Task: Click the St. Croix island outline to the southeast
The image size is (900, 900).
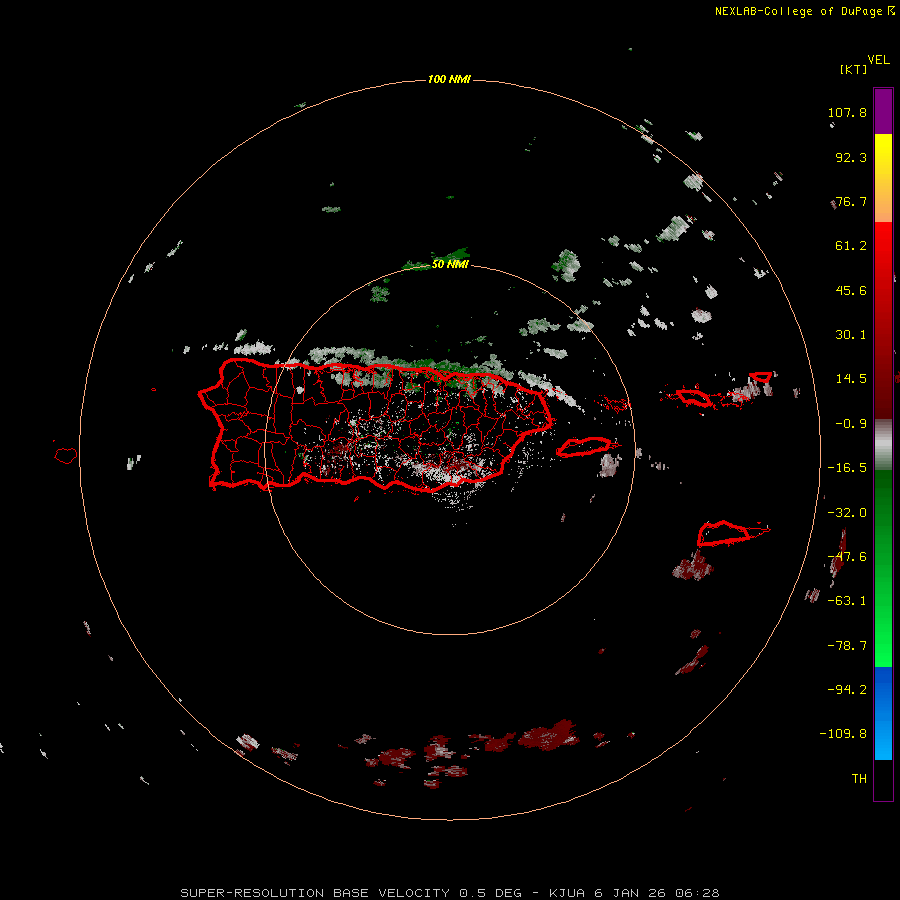Action: click(x=724, y=534)
